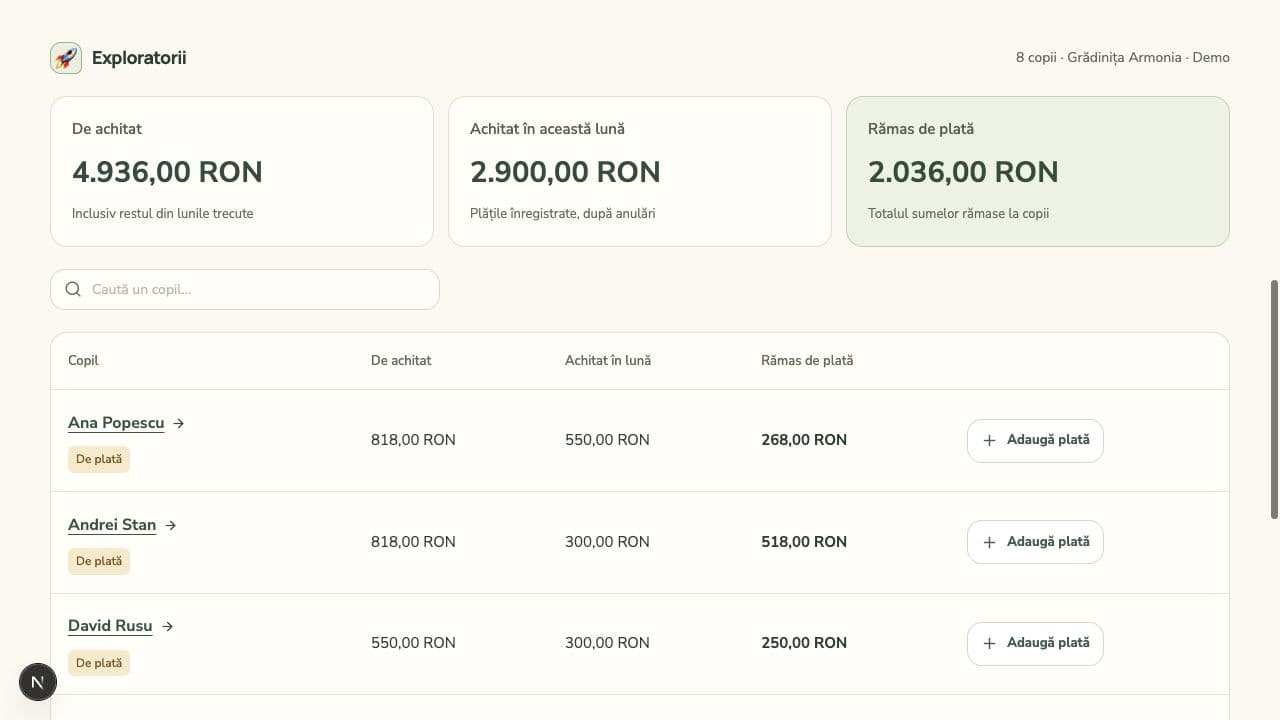Click Ana Popescu's "De plată" status badge
Viewport: 1280px width, 720px height.
[99, 459]
